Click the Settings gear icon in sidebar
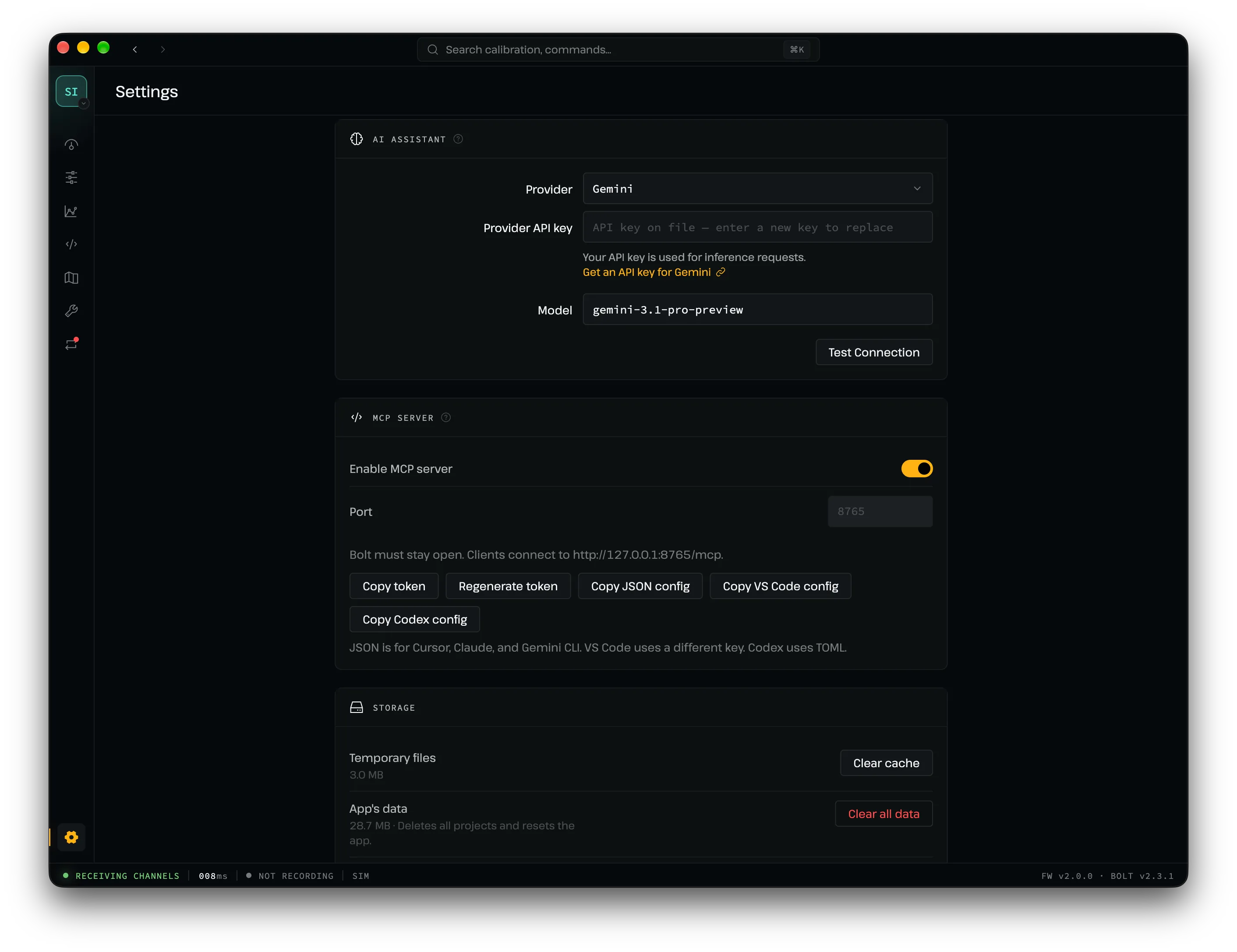This screenshot has height=952, width=1237. [x=71, y=837]
